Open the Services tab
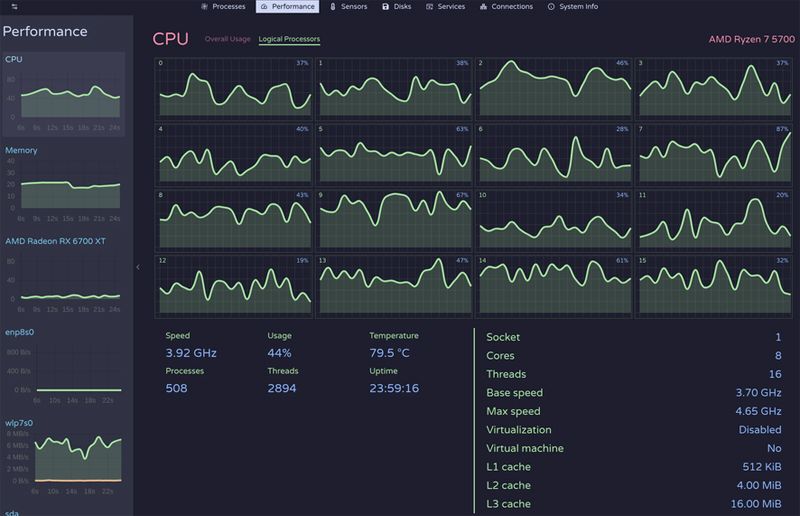The width and height of the screenshot is (800, 516). 446,7
